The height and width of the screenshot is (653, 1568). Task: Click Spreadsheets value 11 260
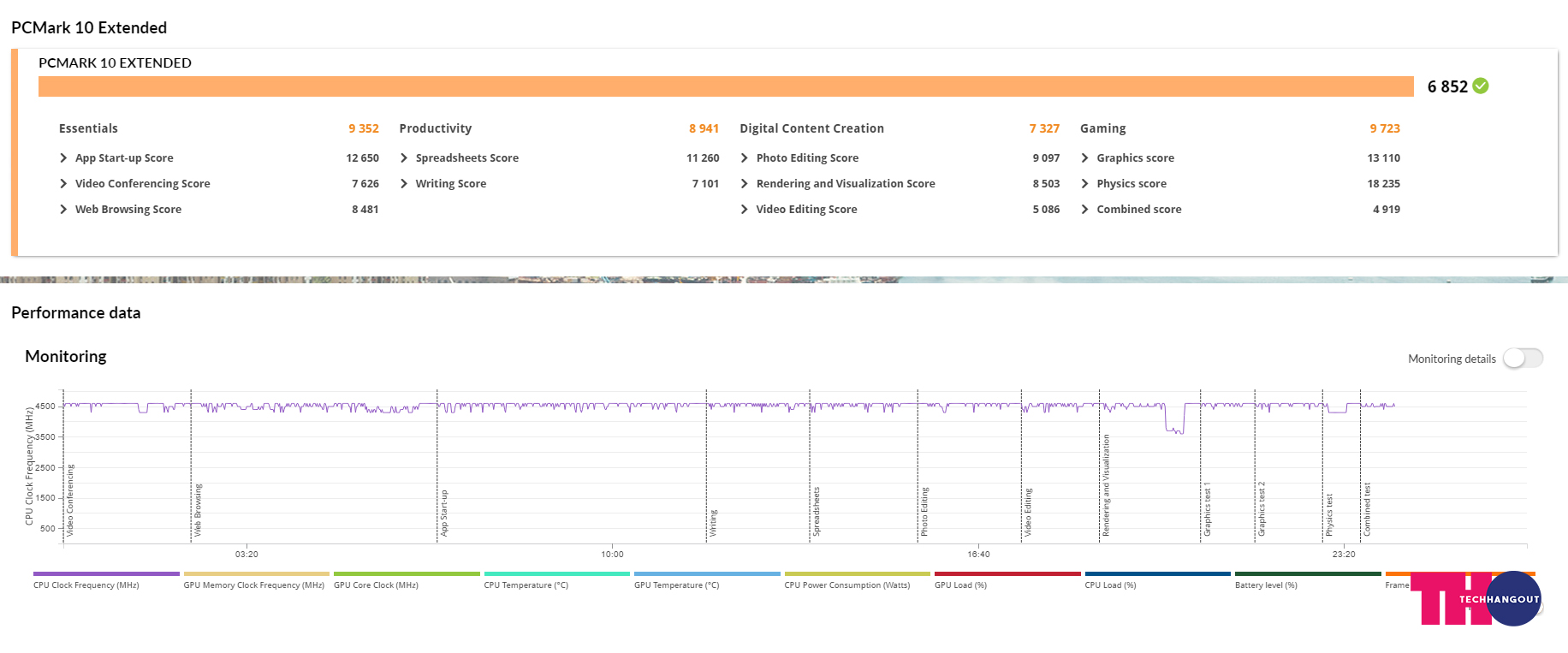click(703, 158)
